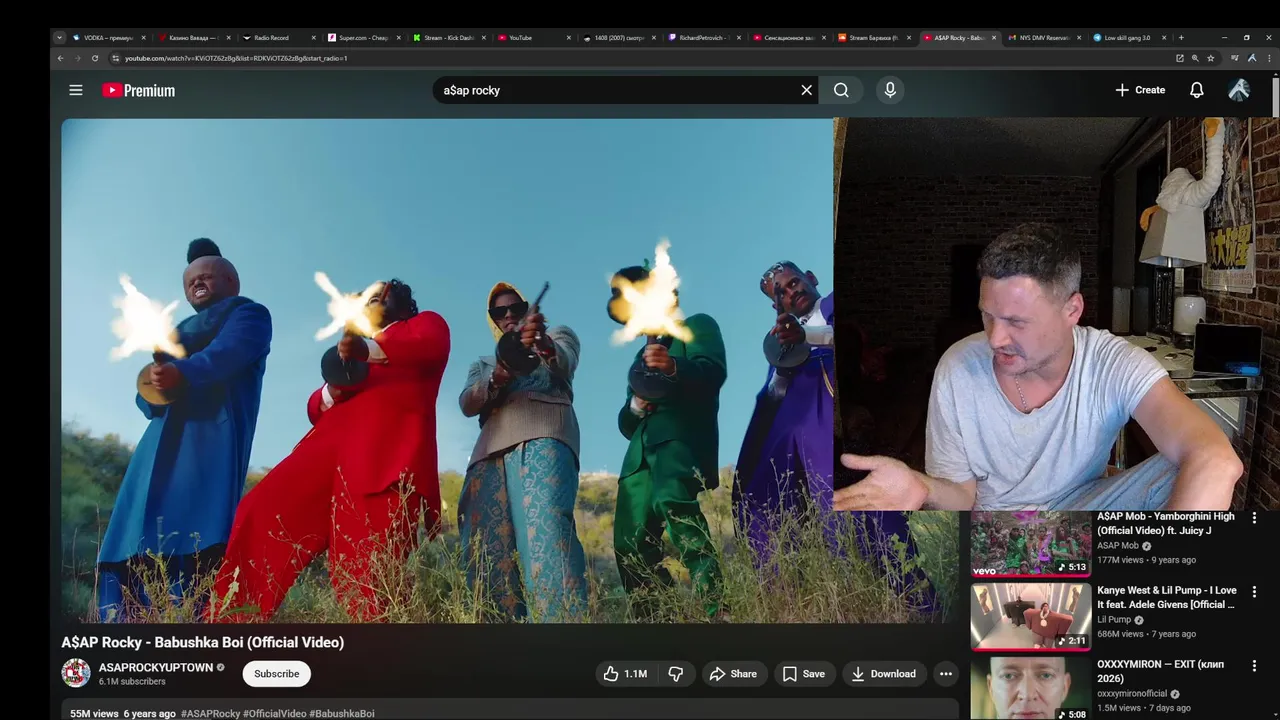Open OXXXYMIRON EXIT video thumbnail
Image resolution: width=1280 pixels, height=720 pixels.
(x=1031, y=688)
